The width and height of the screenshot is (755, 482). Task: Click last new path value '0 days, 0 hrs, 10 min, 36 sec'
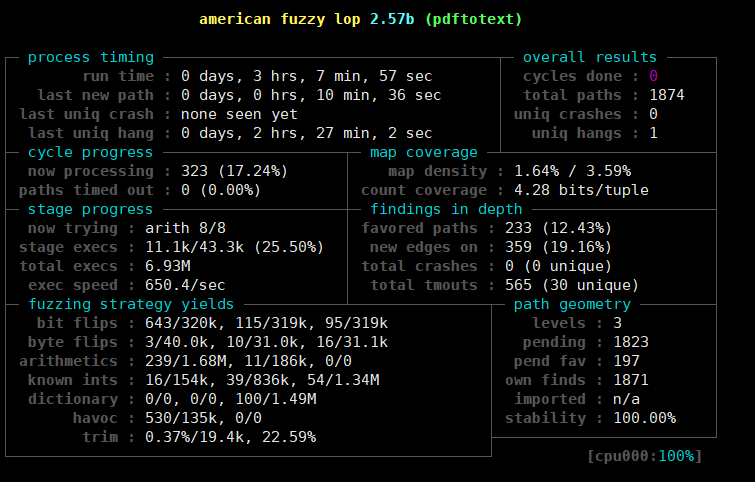311,95
